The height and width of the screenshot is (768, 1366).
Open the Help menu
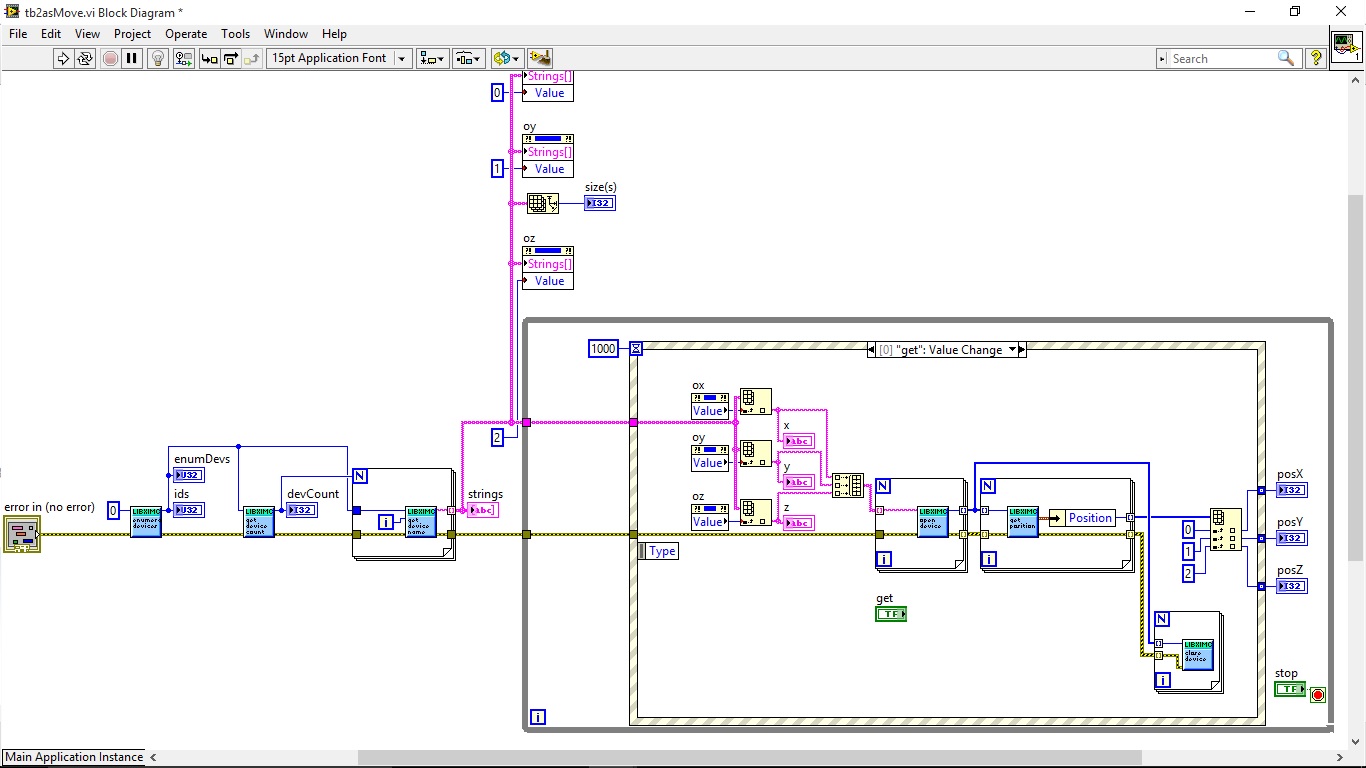[x=334, y=33]
